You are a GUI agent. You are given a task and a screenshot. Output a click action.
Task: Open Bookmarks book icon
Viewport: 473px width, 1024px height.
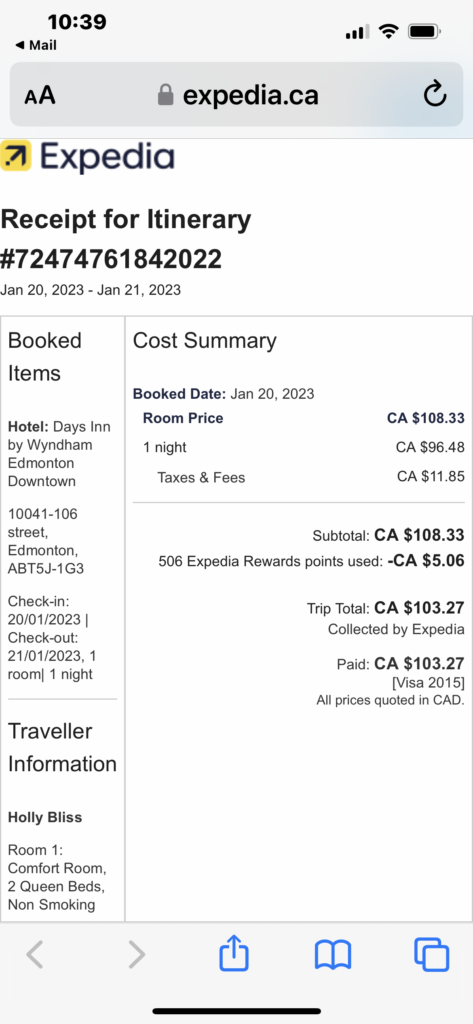[333, 955]
